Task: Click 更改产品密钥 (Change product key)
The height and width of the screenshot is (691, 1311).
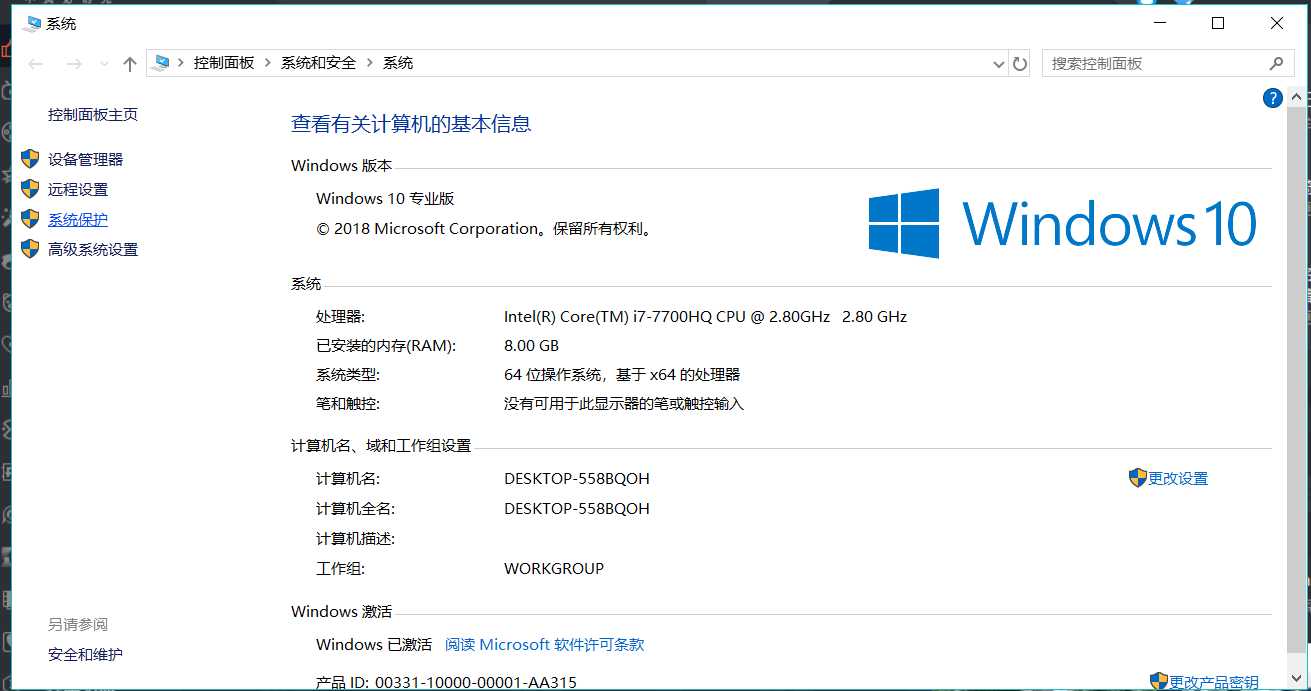Action: coord(1214,683)
